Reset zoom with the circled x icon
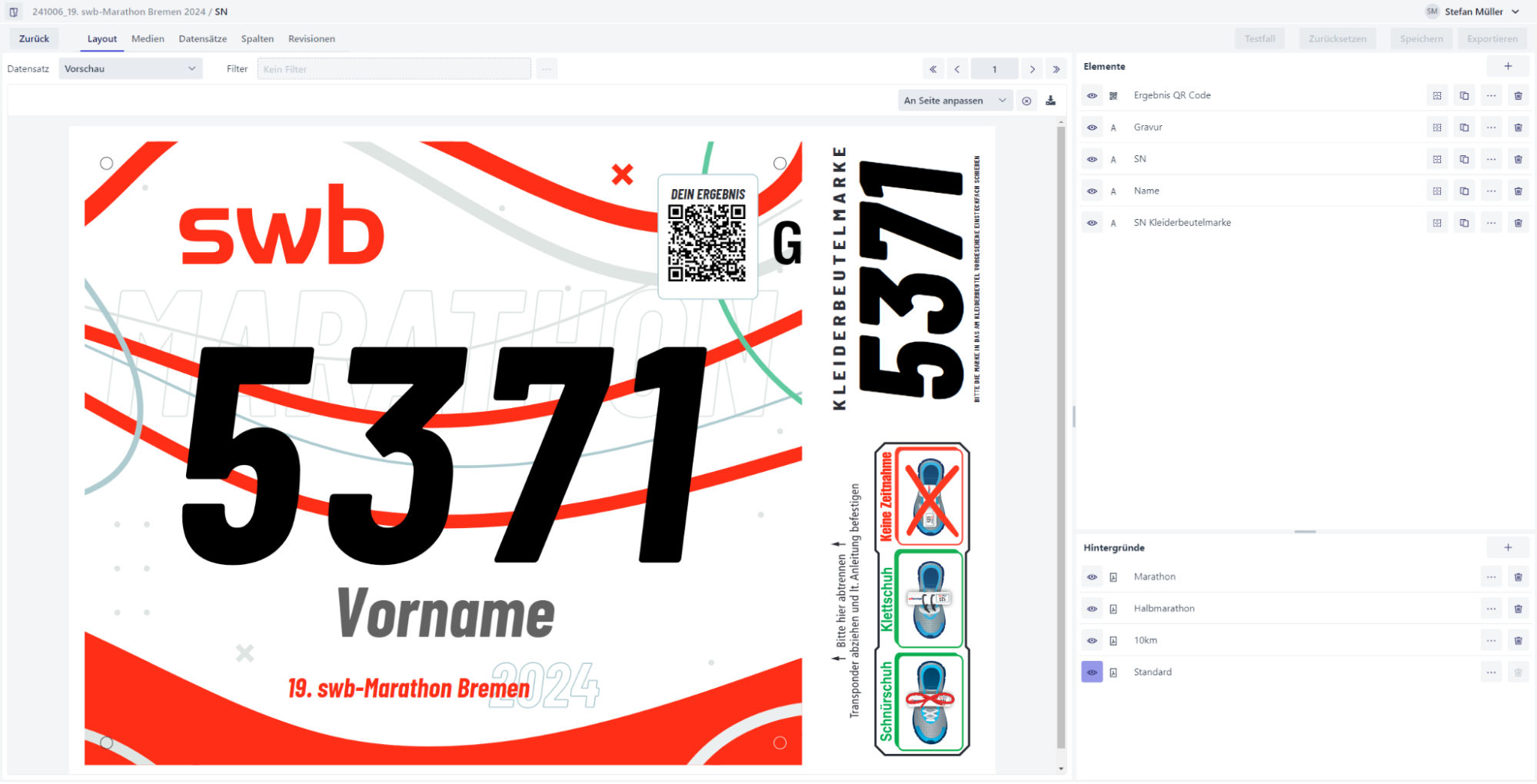 click(x=1026, y=101)
